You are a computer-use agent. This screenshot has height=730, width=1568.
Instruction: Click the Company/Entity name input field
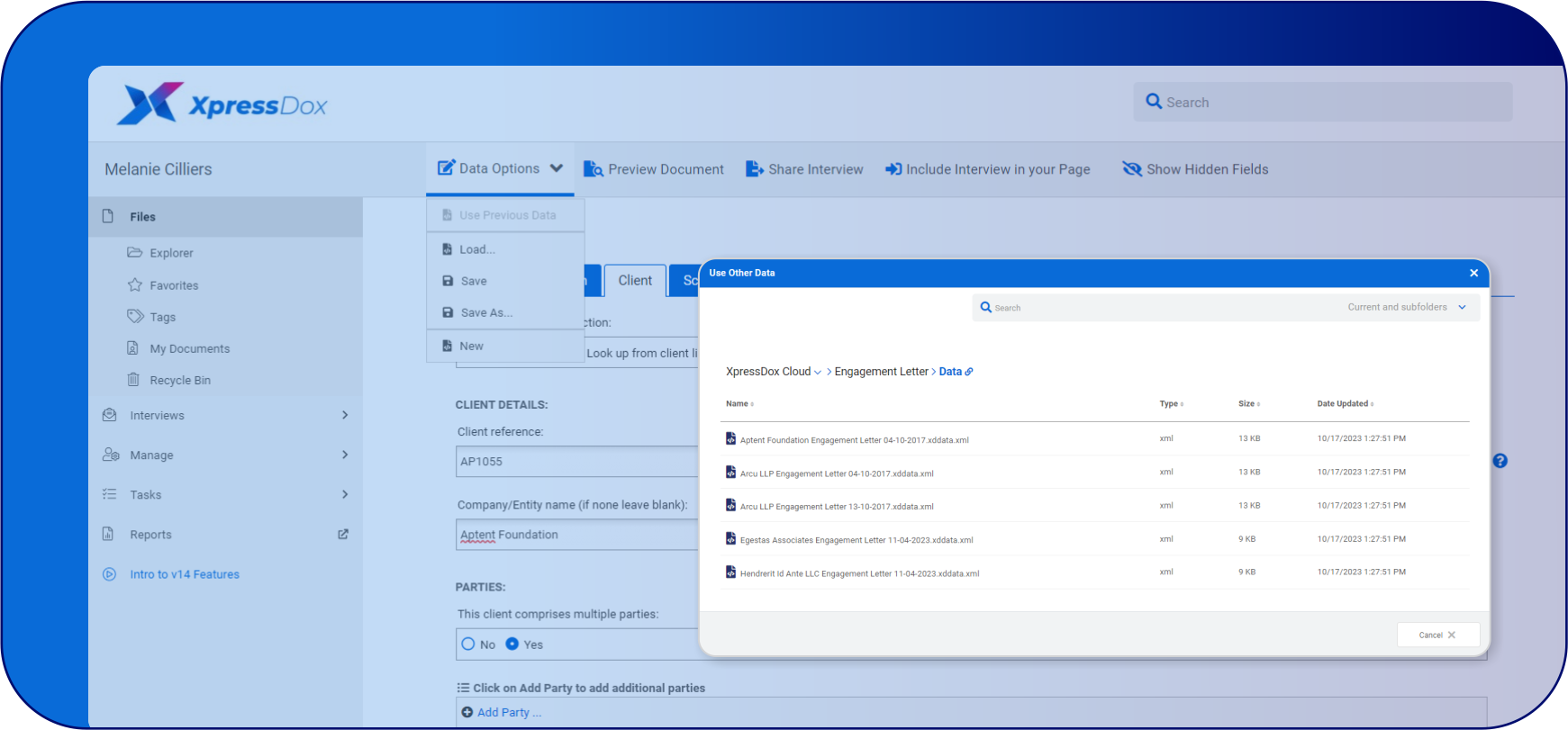tap(577, 535)
